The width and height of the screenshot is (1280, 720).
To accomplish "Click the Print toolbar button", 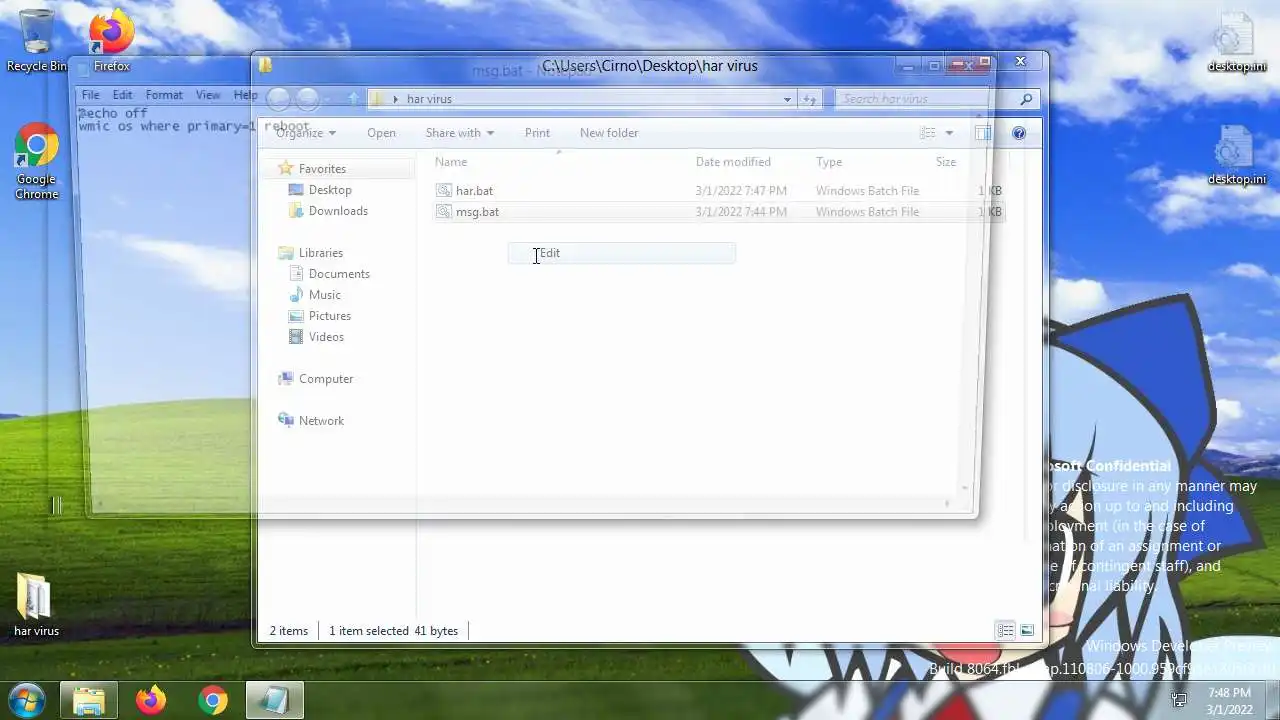I will click(537, 133).
